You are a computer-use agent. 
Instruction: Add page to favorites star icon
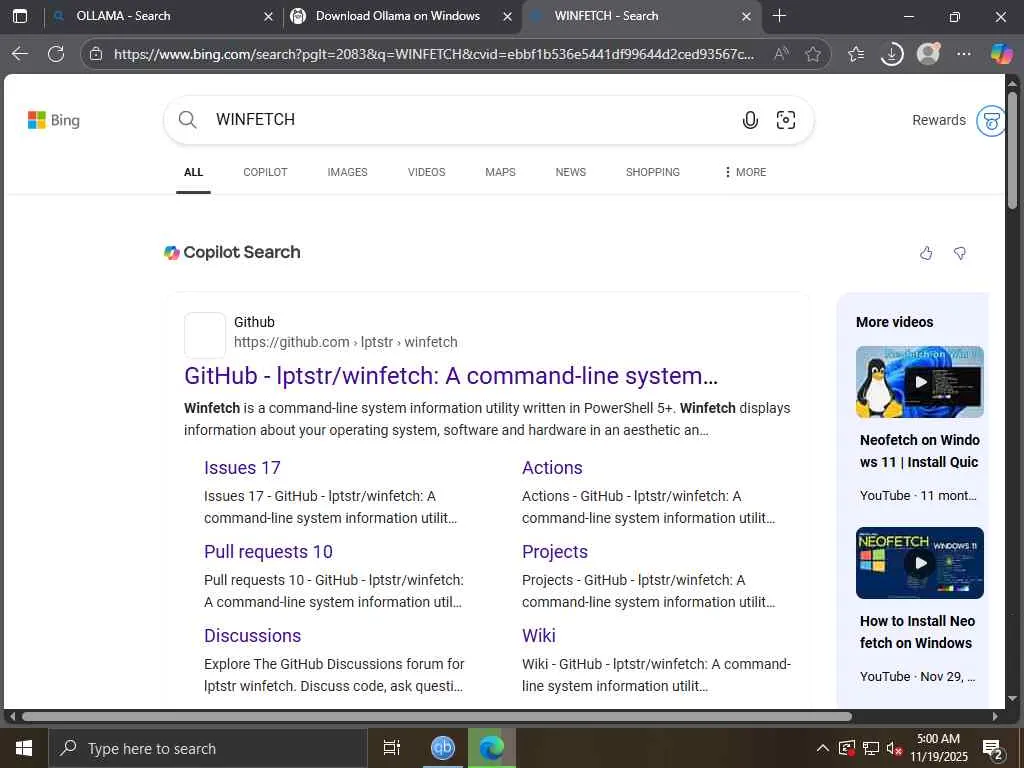pos(813,54)
